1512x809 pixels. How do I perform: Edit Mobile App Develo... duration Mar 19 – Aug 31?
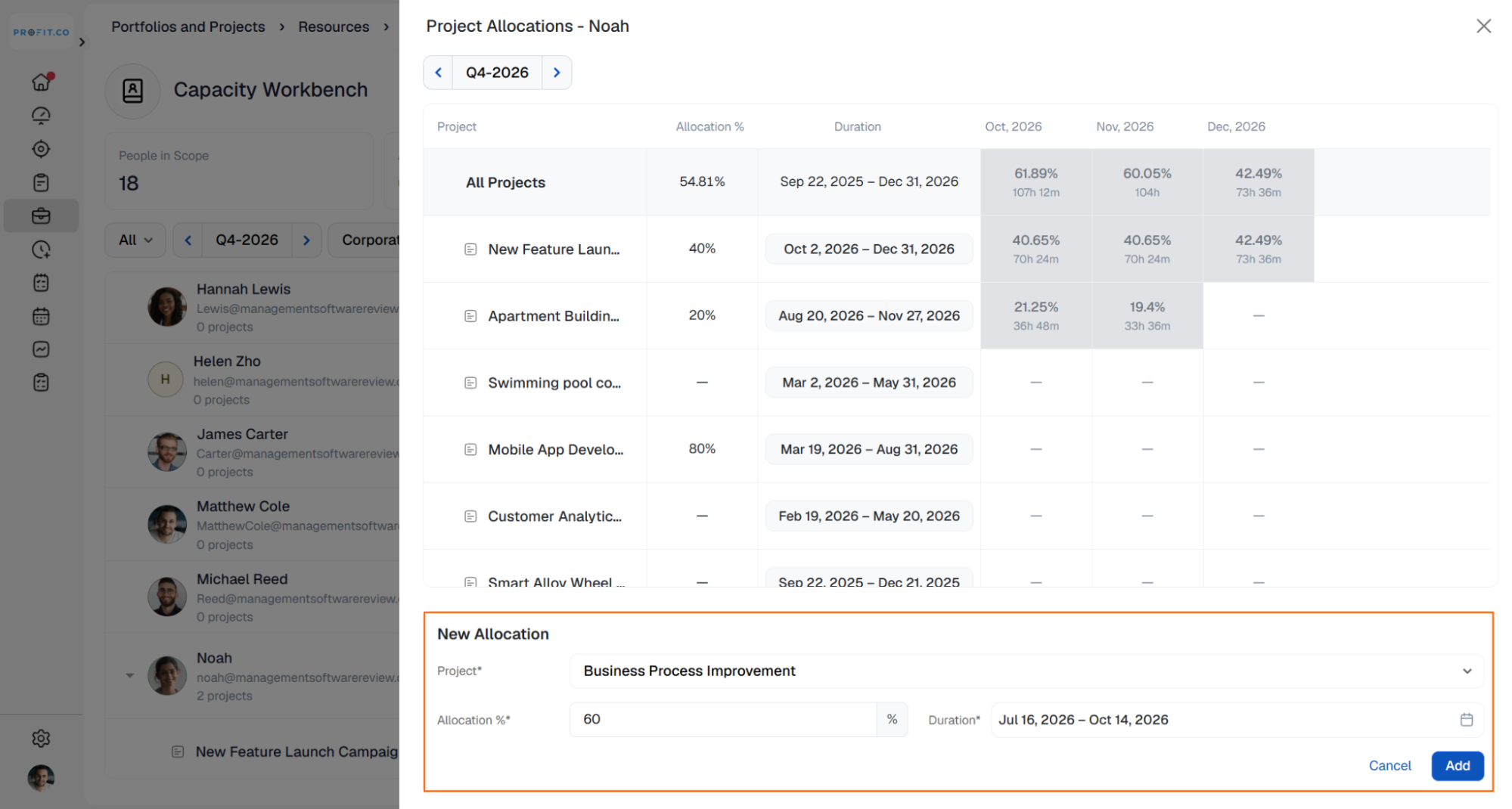click(x=868, y=449)
